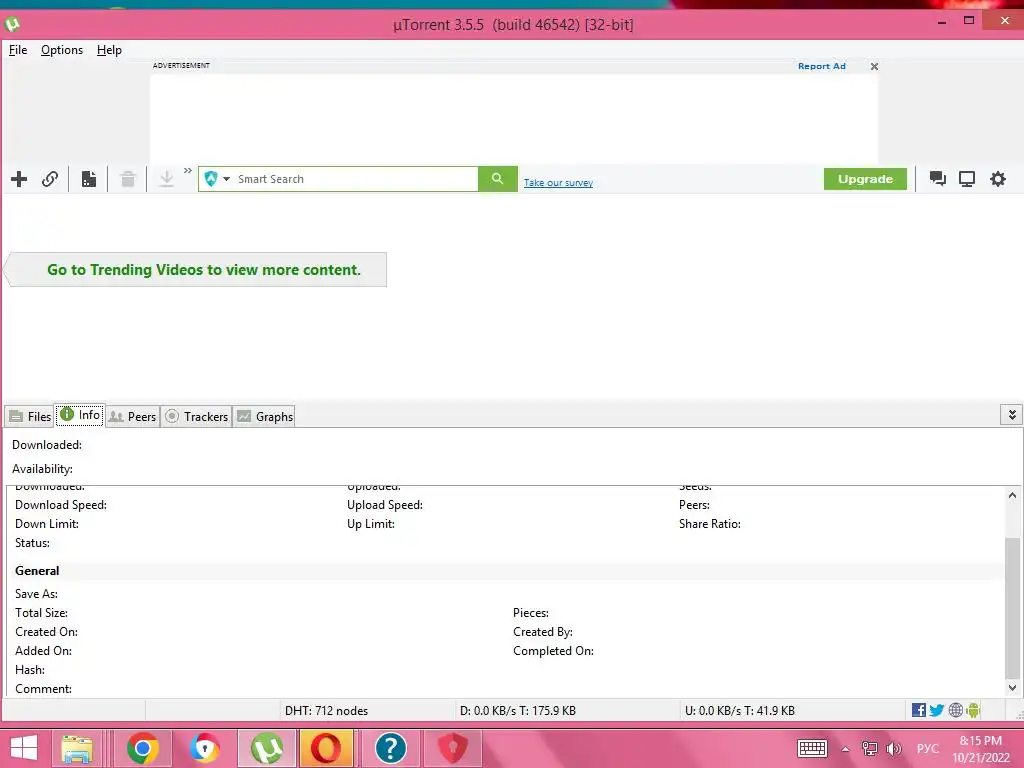Switch to the Files tab
This screenshot has width=1024, height=768.
coord(30,417)
